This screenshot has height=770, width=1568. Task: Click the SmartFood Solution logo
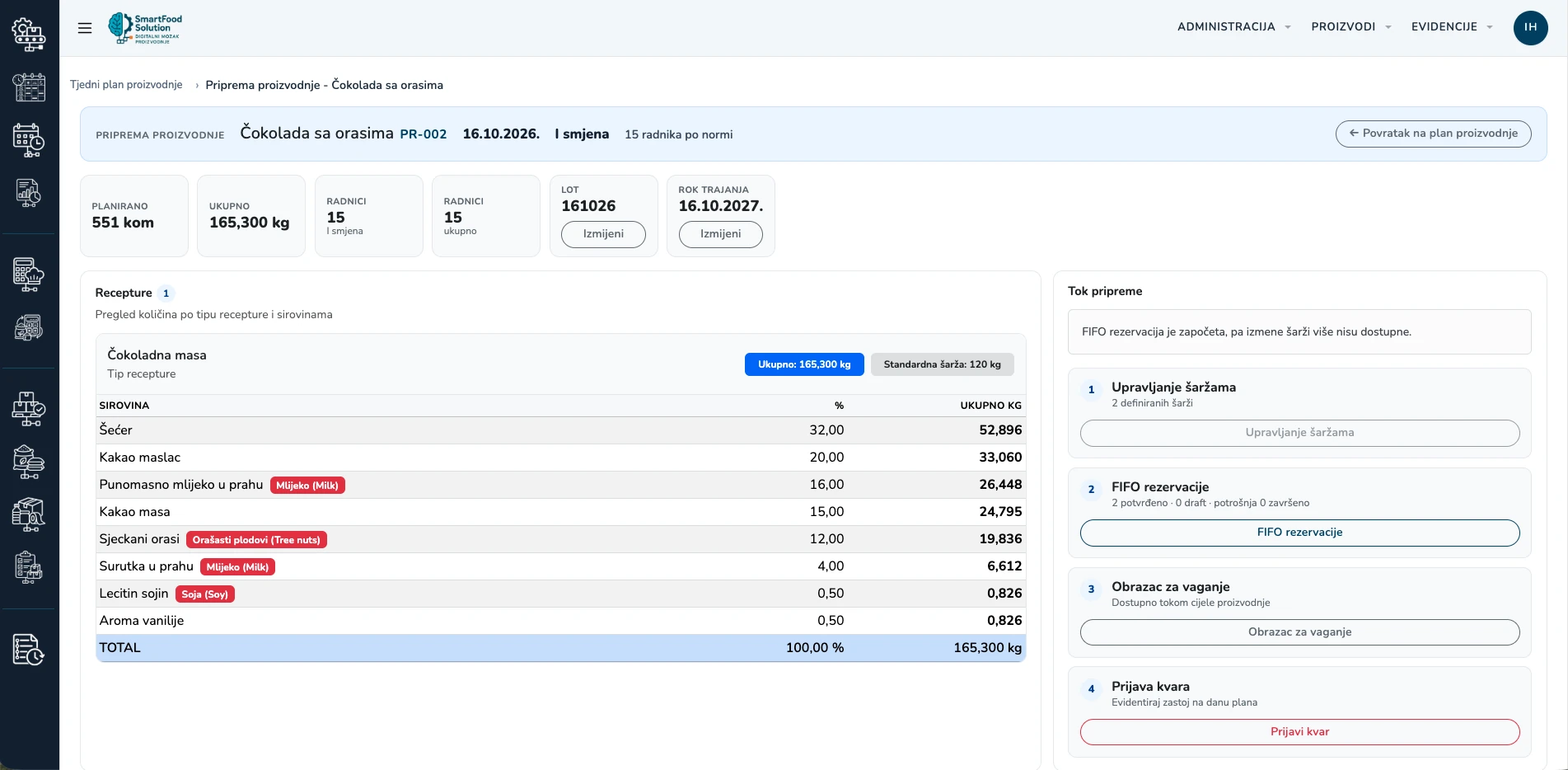(x=145, y=28)
